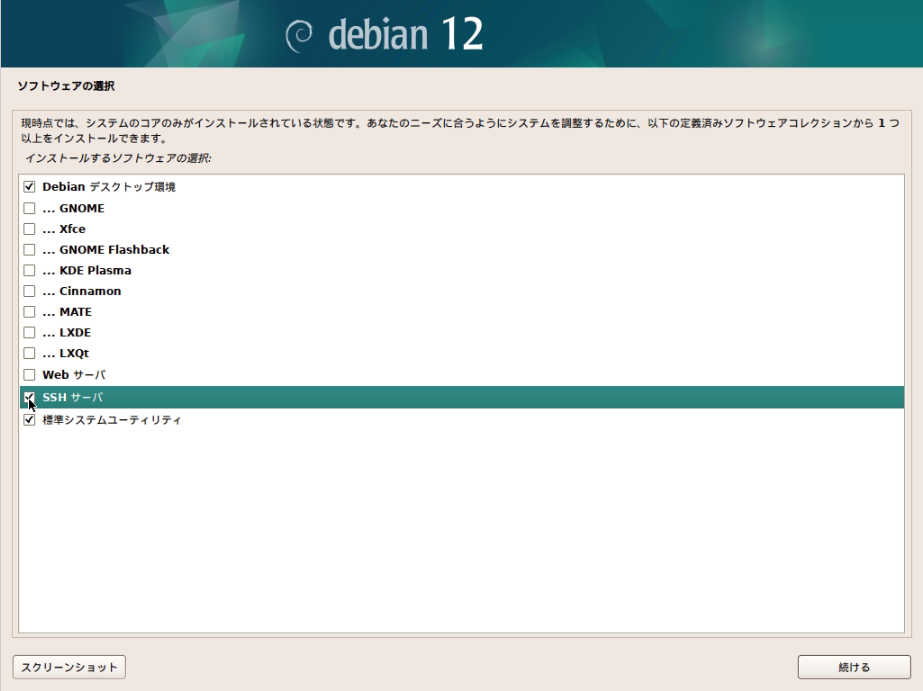Click the Debian swirl logo in the banner
The height and width of the screenshot is (691, 923).
(x=295, y=32)
